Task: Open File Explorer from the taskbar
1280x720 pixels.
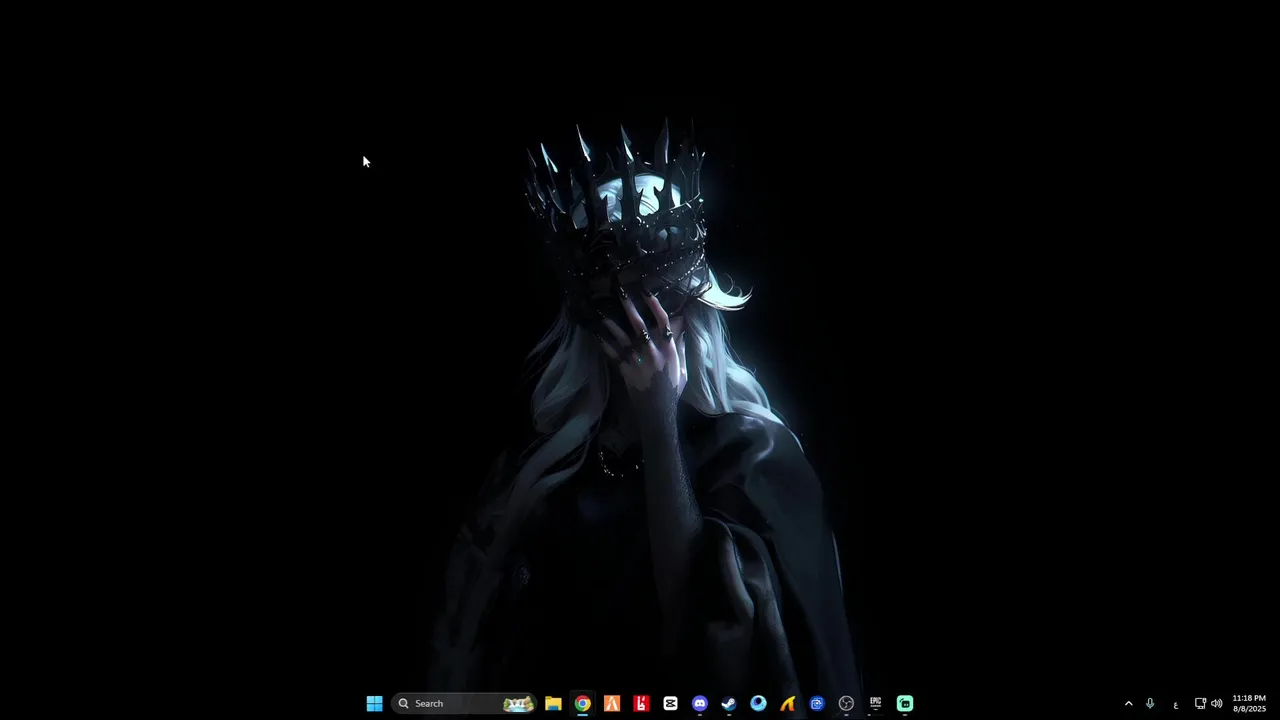Action: pos(553,703)
